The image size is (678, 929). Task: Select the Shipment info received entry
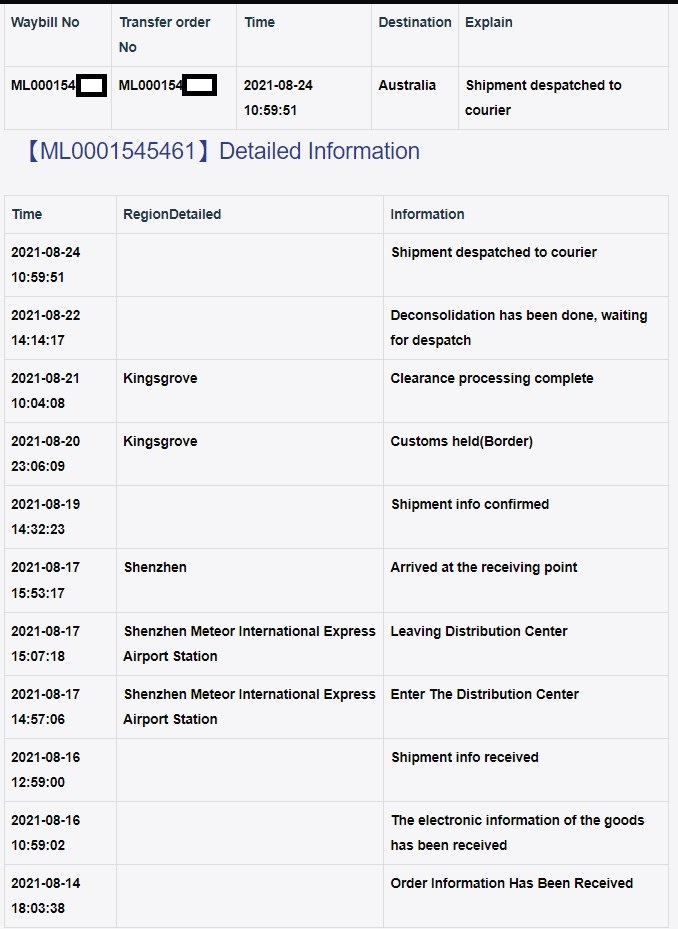point(465,757)
